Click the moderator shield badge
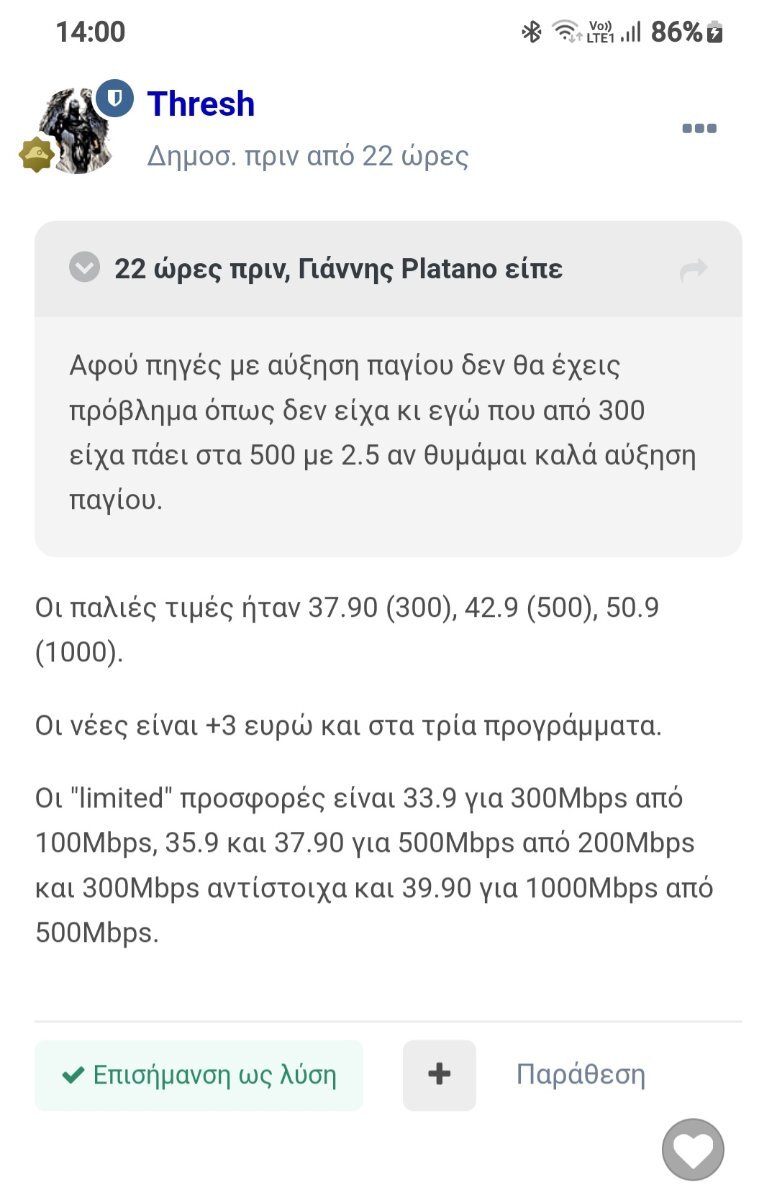Image resolution: width=777 pixels, height=1200 pixels. pyautogui.click(x=115, y=98)
